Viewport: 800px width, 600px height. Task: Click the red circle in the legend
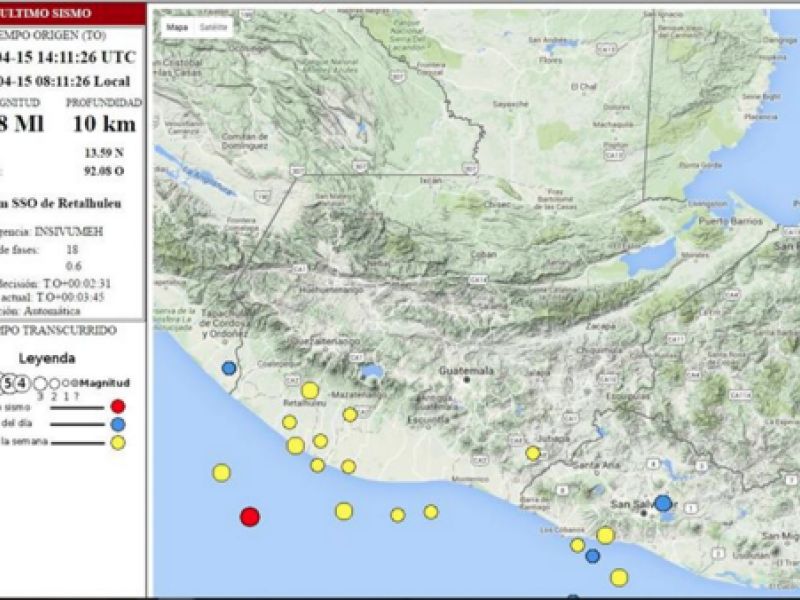tap(118, 406)
